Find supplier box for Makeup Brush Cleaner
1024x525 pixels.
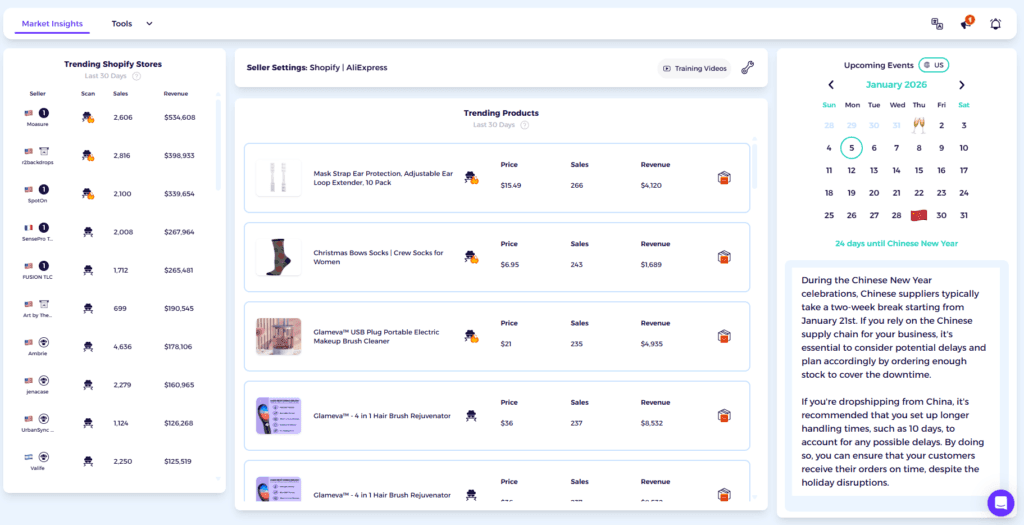pyautogui.click(x=724, y=336)
